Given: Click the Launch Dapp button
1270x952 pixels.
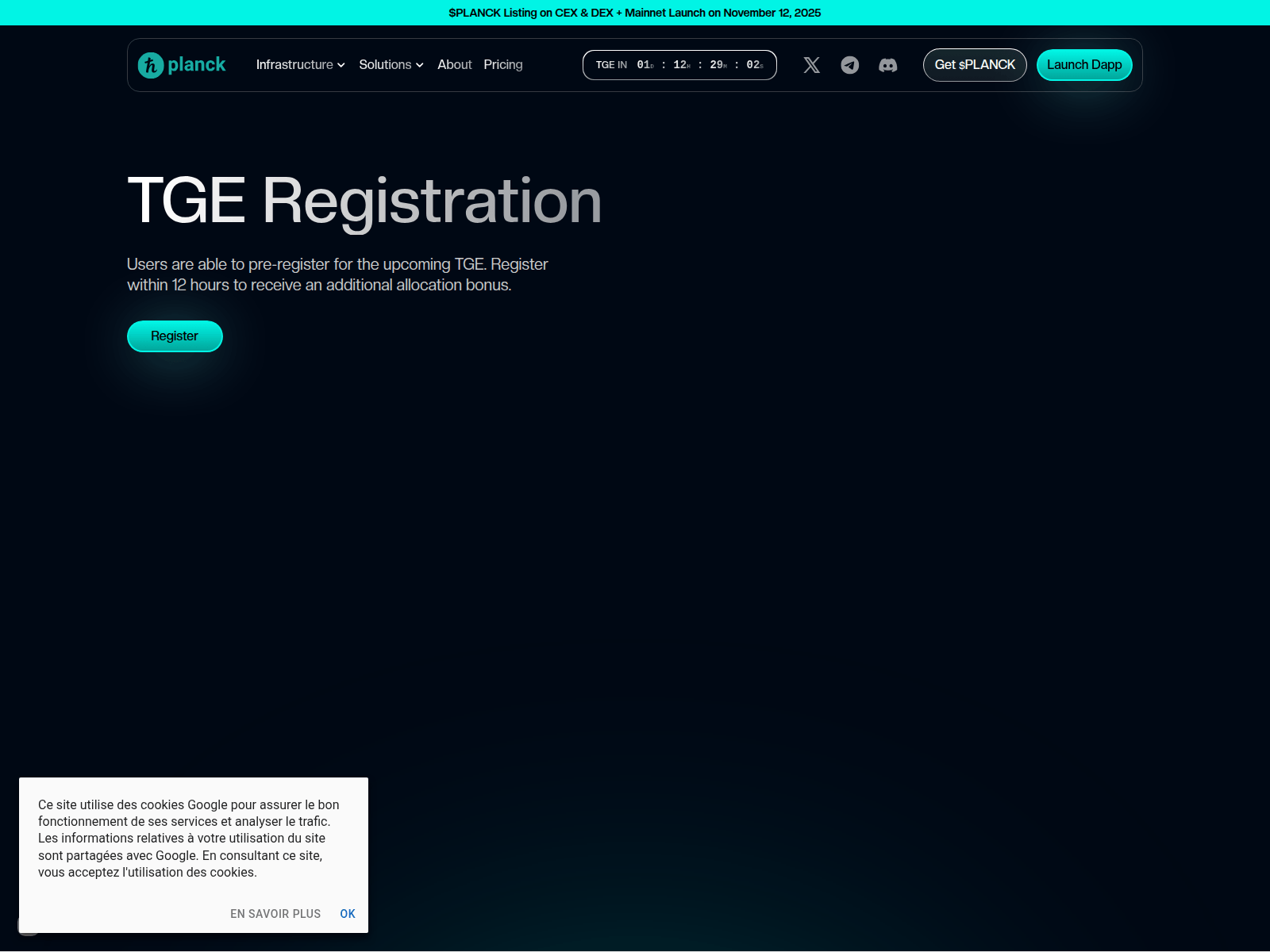Looking at the screenshot, I should click(x=1084, y=65).
